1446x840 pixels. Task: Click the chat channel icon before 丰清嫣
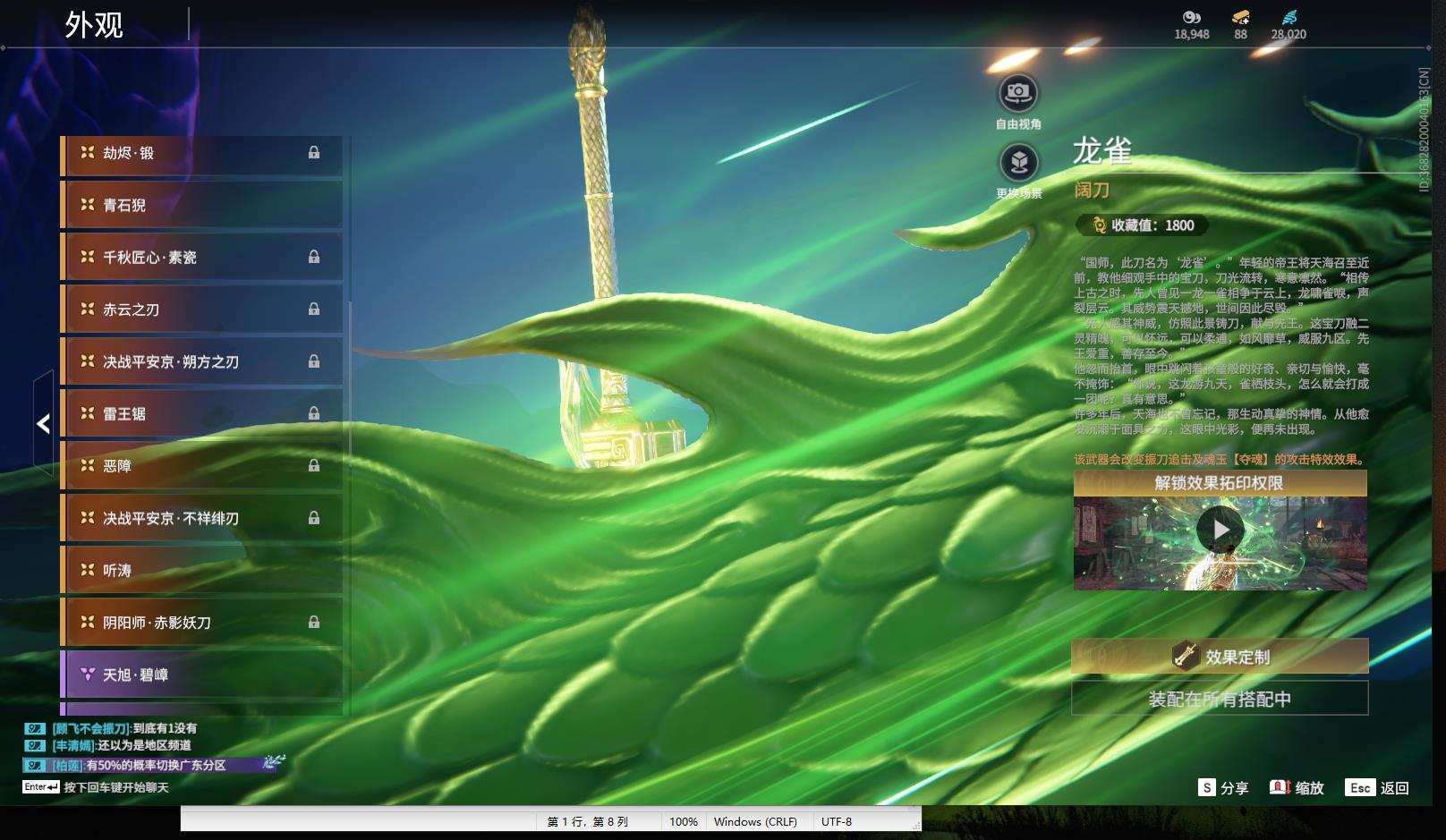coord(35,745)
